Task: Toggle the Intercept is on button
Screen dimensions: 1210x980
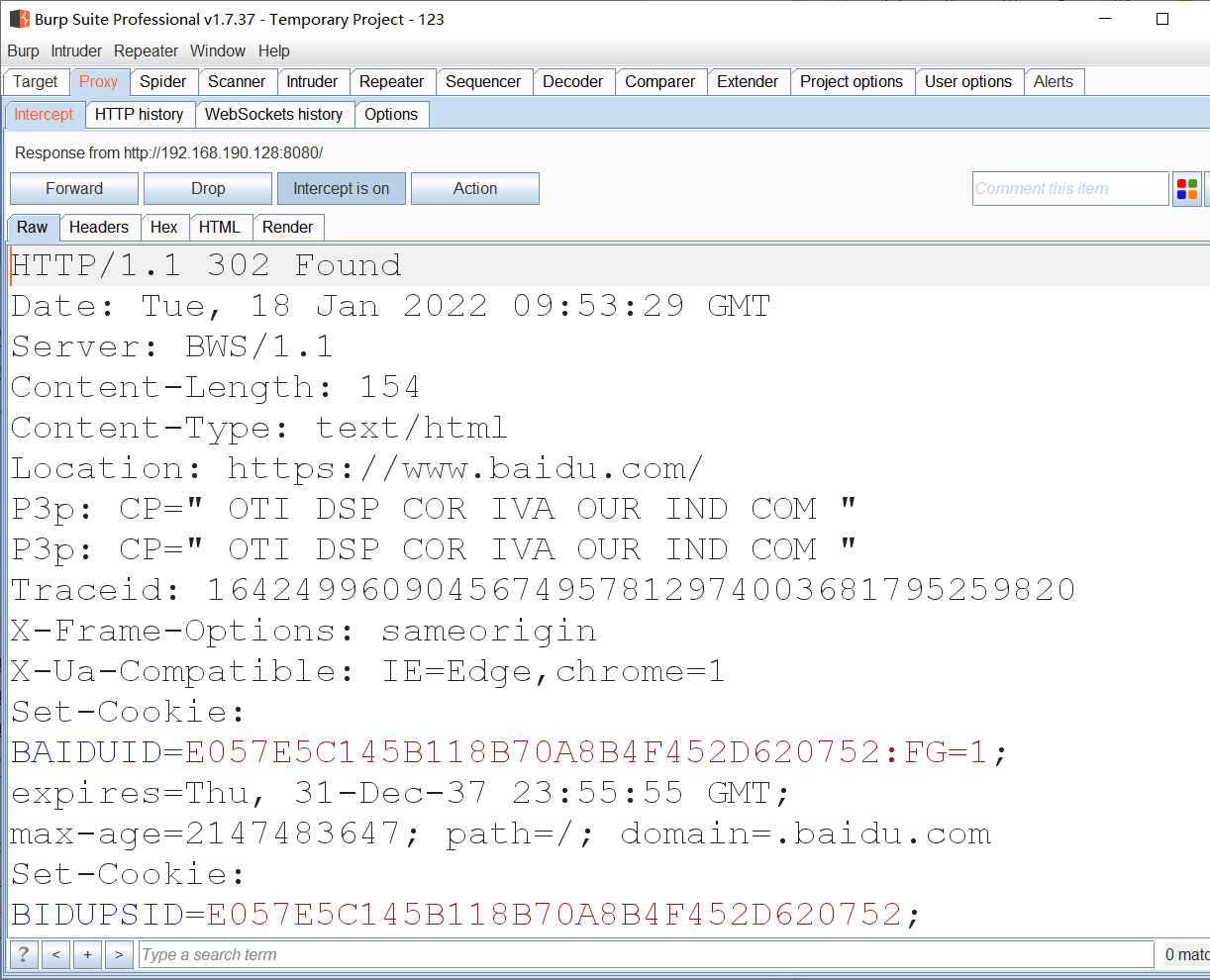Action: coord(342,188)
